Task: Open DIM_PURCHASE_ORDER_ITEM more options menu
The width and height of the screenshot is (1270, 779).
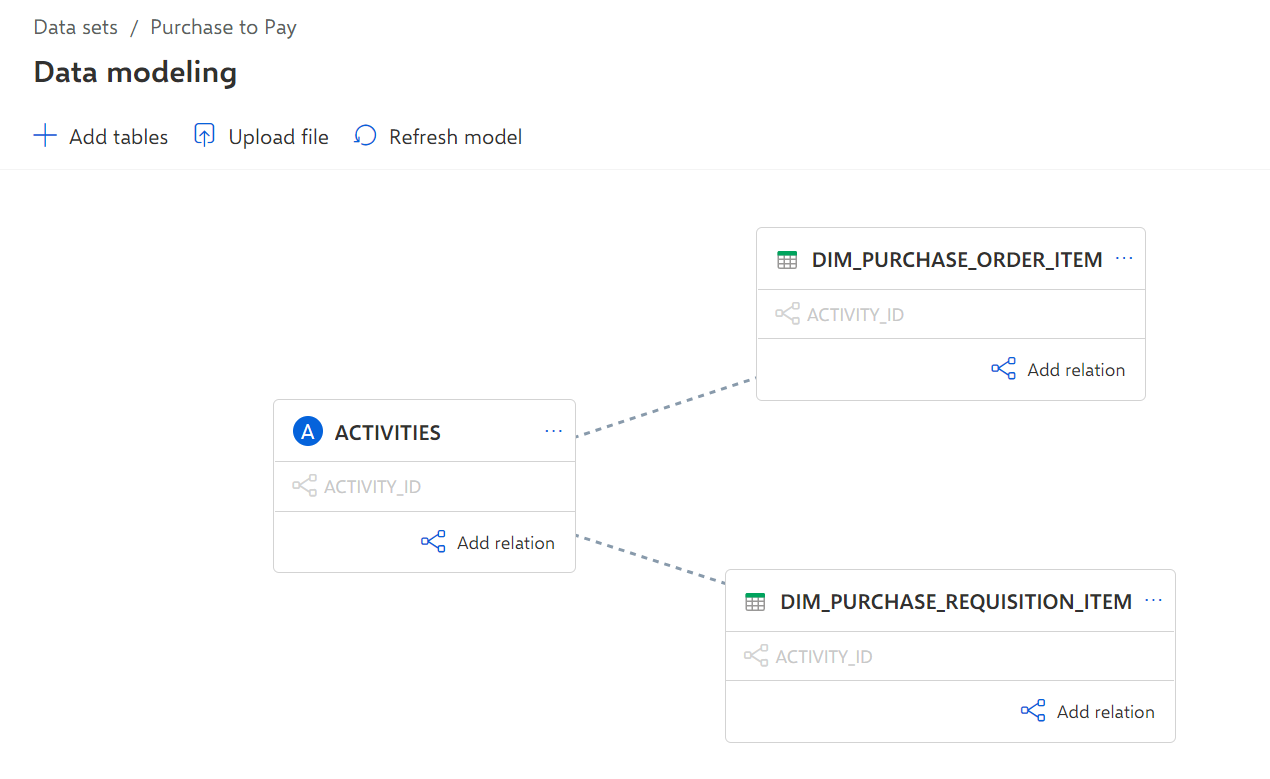Action: pos(1124,258)
